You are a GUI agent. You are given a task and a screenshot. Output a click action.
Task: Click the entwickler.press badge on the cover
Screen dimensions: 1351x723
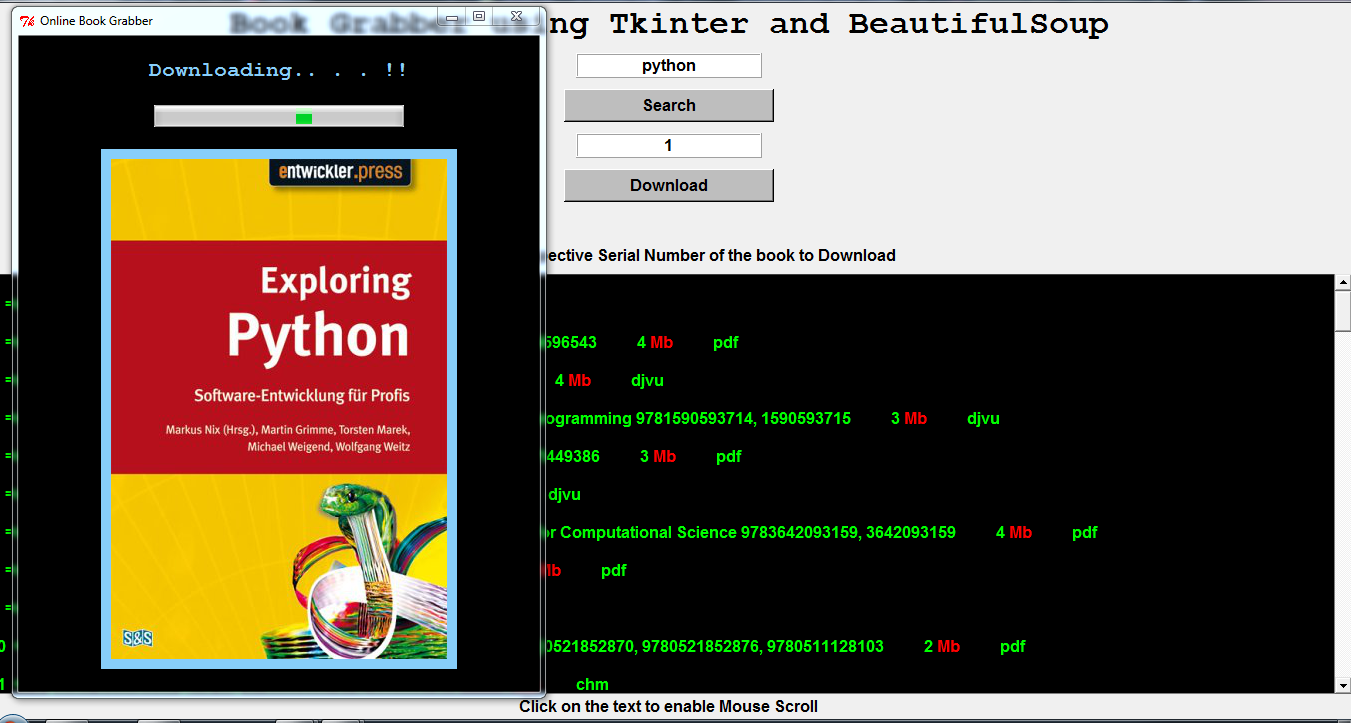point(341,172)
